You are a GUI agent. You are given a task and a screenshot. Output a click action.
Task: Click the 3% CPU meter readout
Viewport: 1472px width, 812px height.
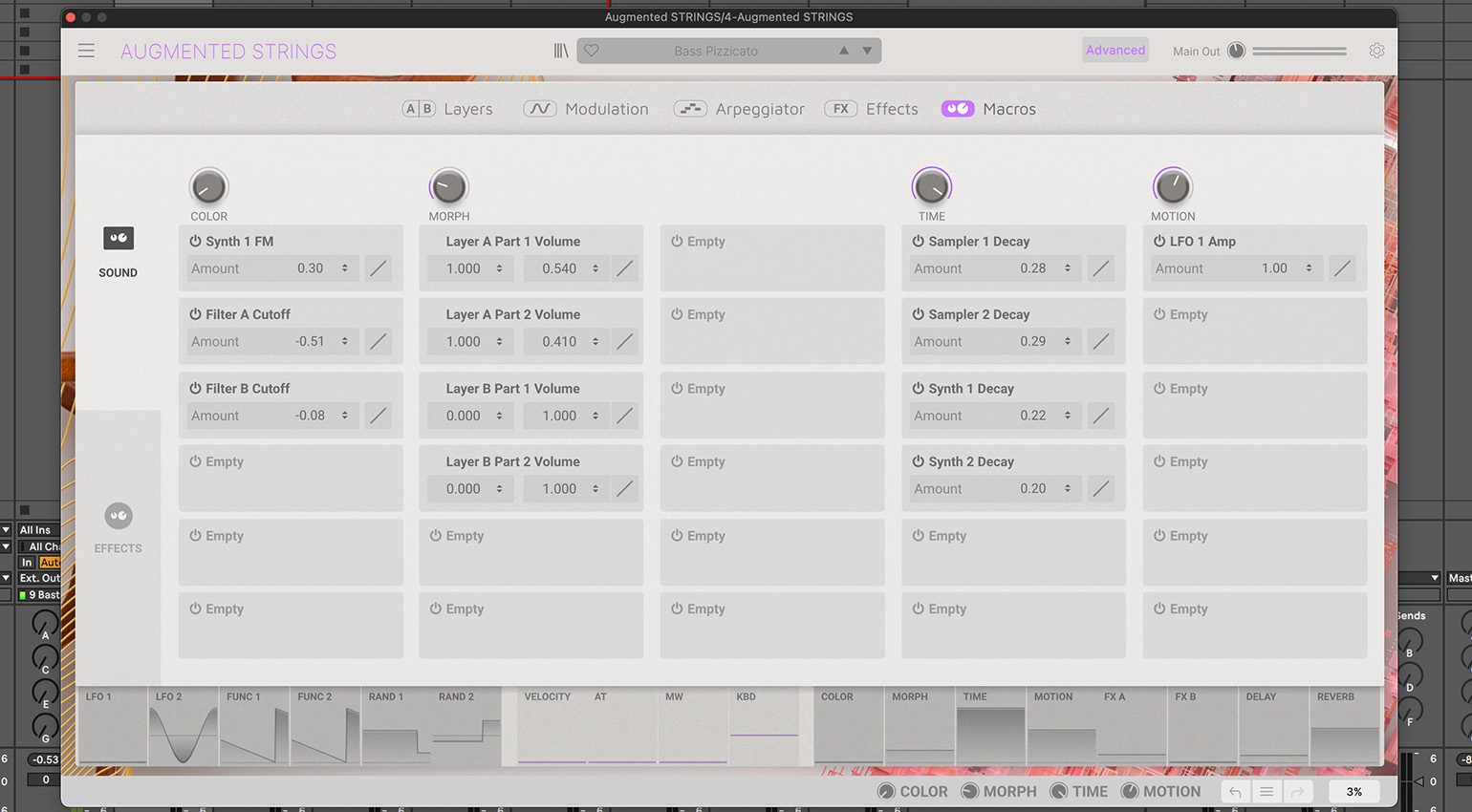pyautogui.click(x=1354, y=792)
